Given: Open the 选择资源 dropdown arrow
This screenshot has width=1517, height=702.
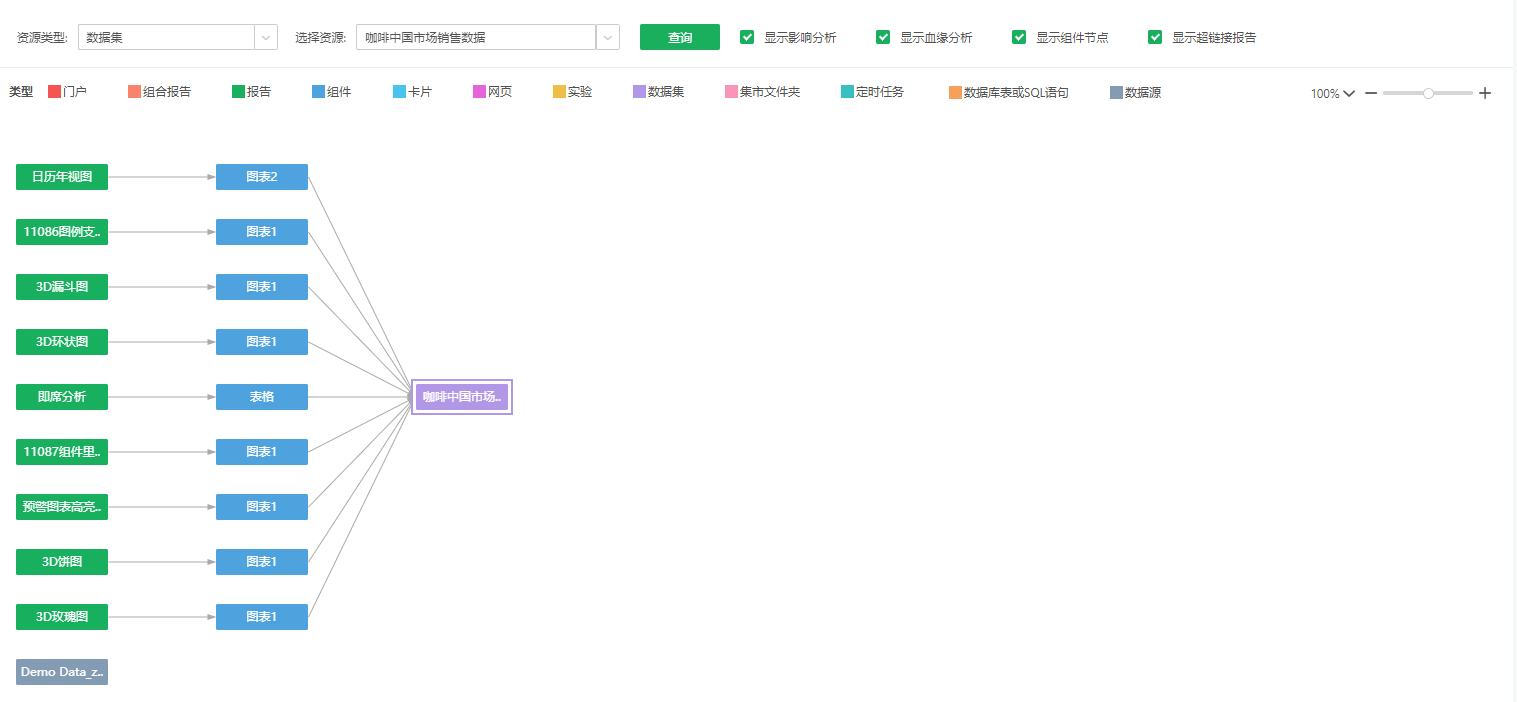Looking at the screenshot, I should coord(608,37).
